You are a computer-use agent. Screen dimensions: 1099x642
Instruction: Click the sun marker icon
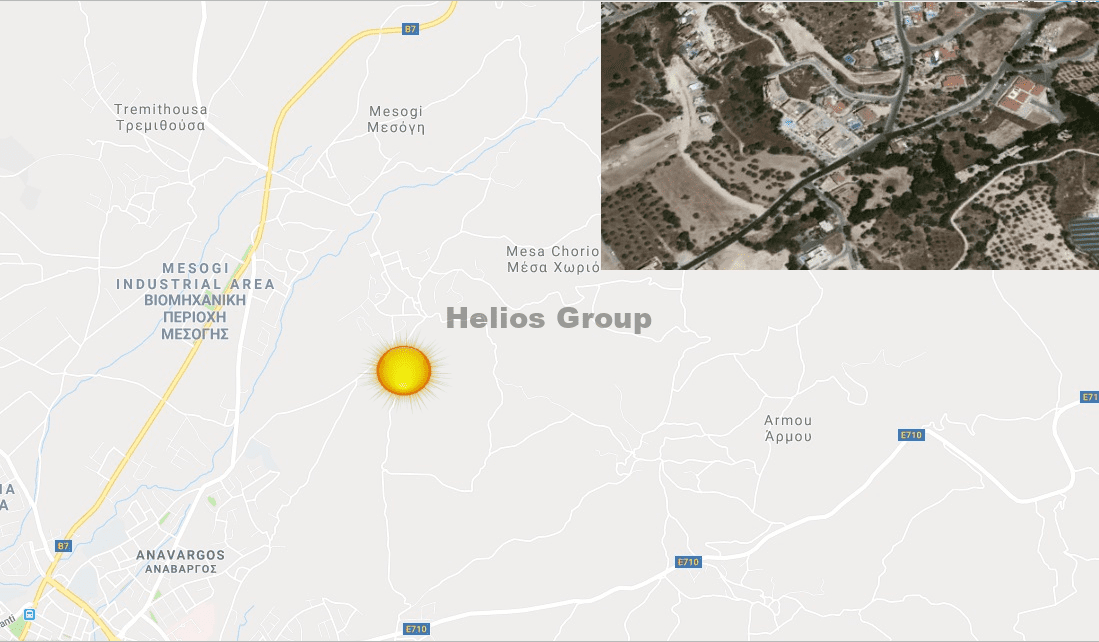[404, 370]
